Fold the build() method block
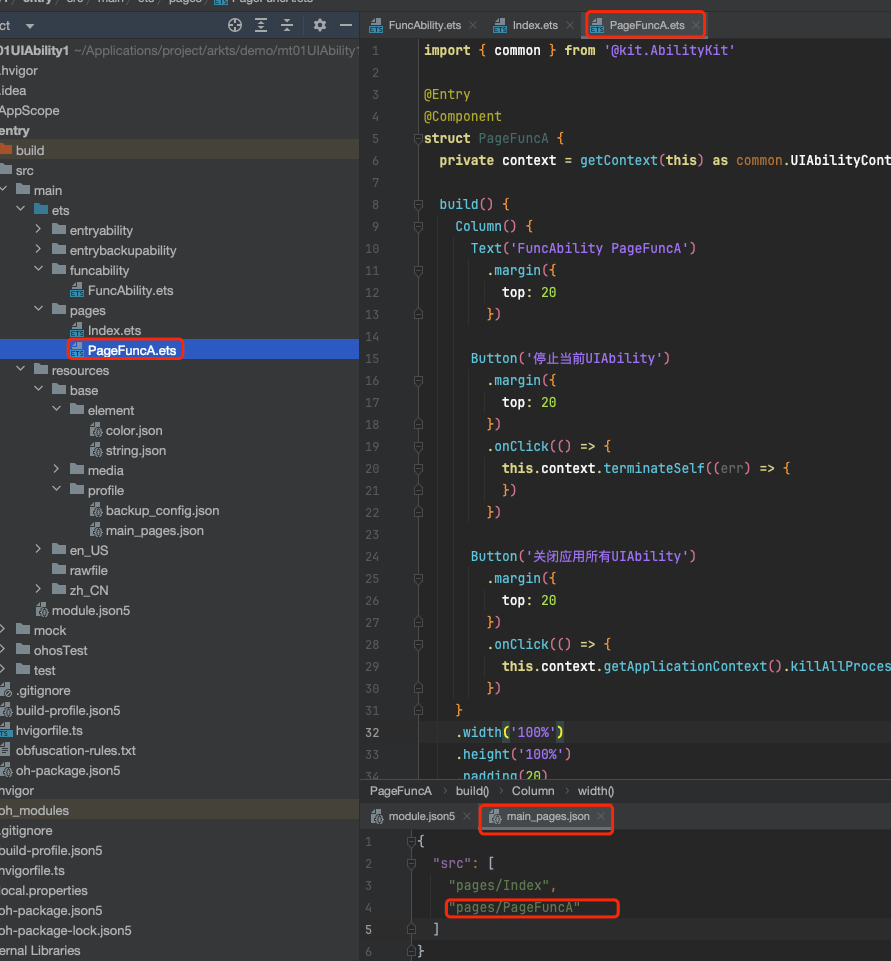 click(x=419, y=204)
